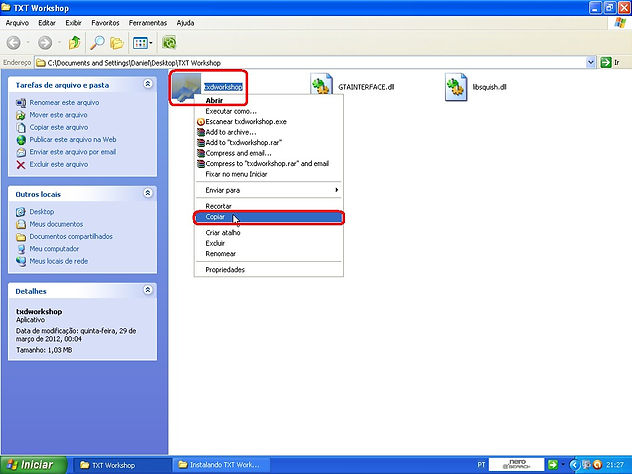Open the Ferramentas menu
The width and height of the screenshot is (632, 474).
click(148, 23)
